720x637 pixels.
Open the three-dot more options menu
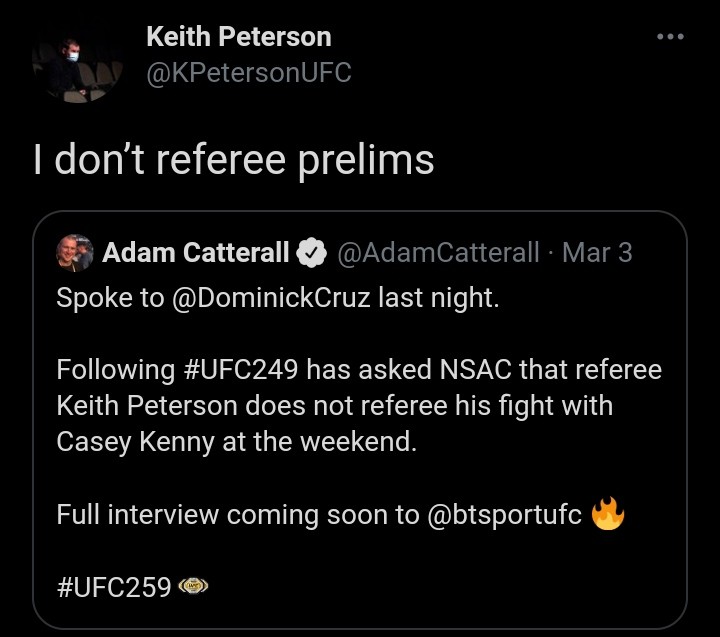(670, 37)
